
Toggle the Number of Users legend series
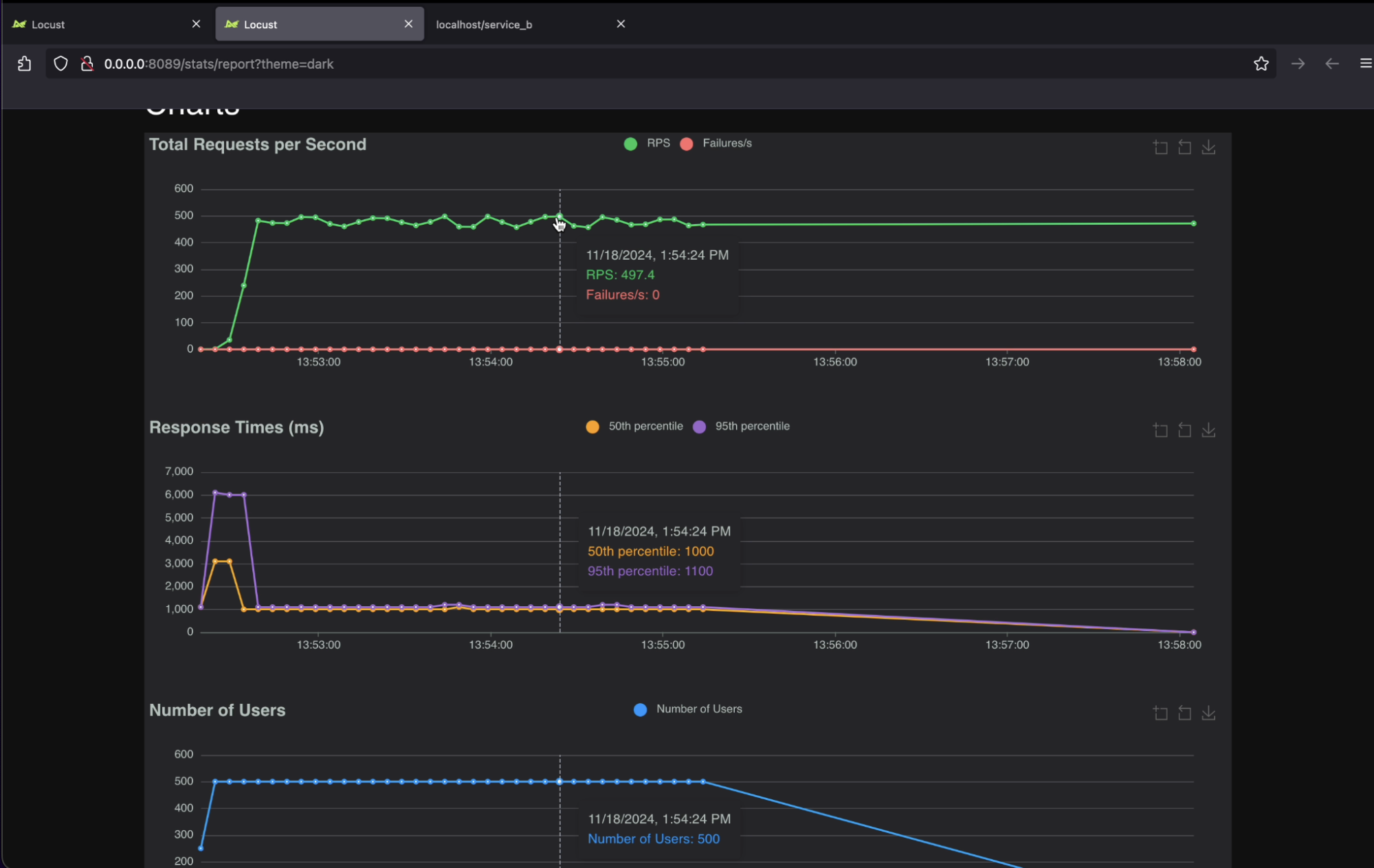[x=687, y=709]
